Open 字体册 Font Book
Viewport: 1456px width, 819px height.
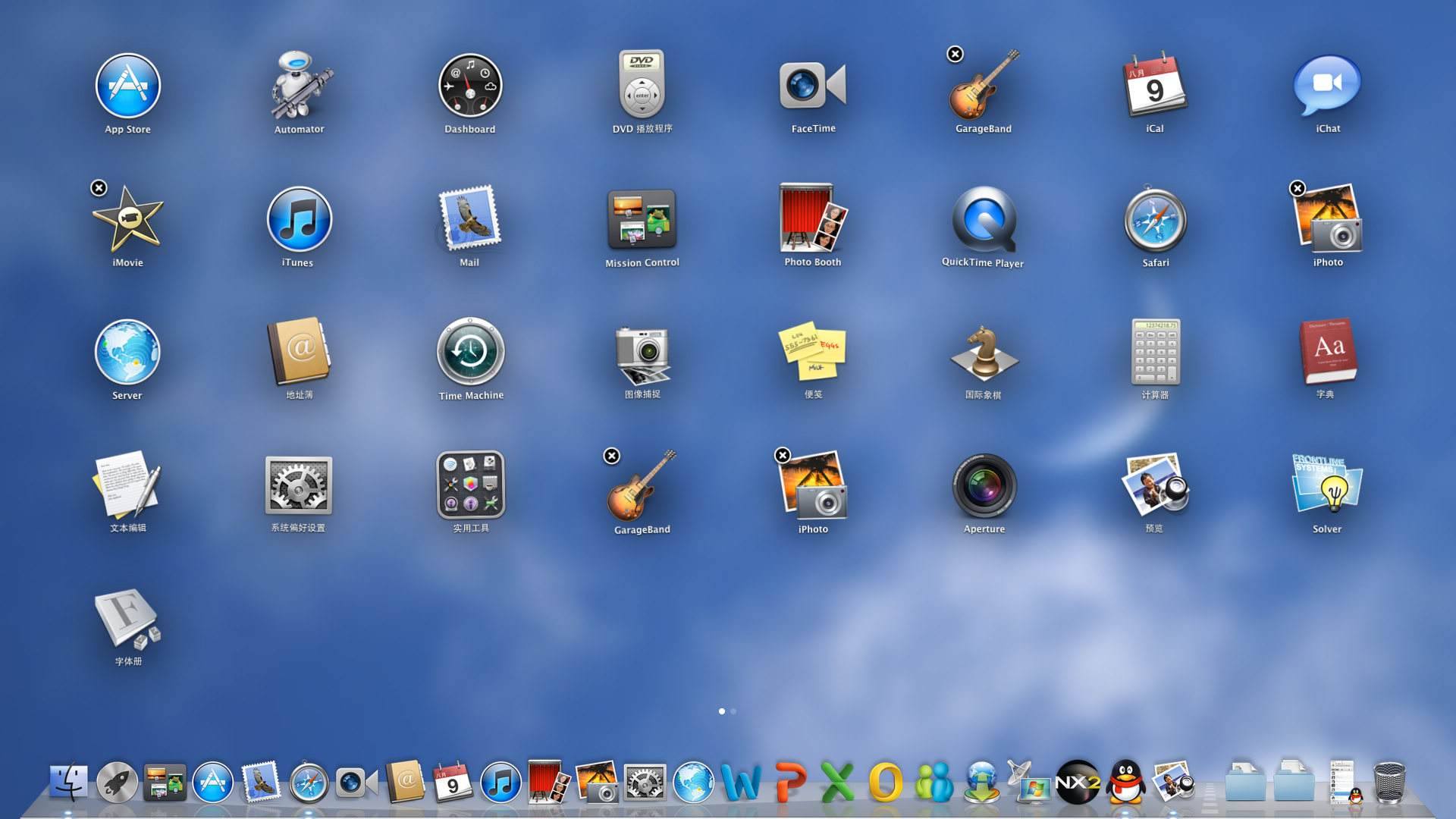click(127, 620)
